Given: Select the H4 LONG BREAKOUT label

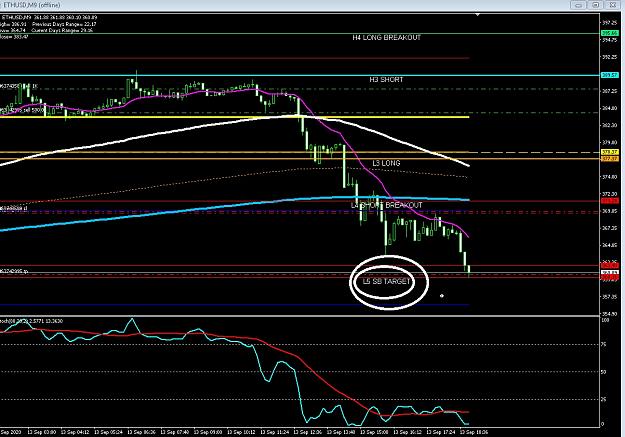Looking at the screenshot, I should (x=386, y=37).
